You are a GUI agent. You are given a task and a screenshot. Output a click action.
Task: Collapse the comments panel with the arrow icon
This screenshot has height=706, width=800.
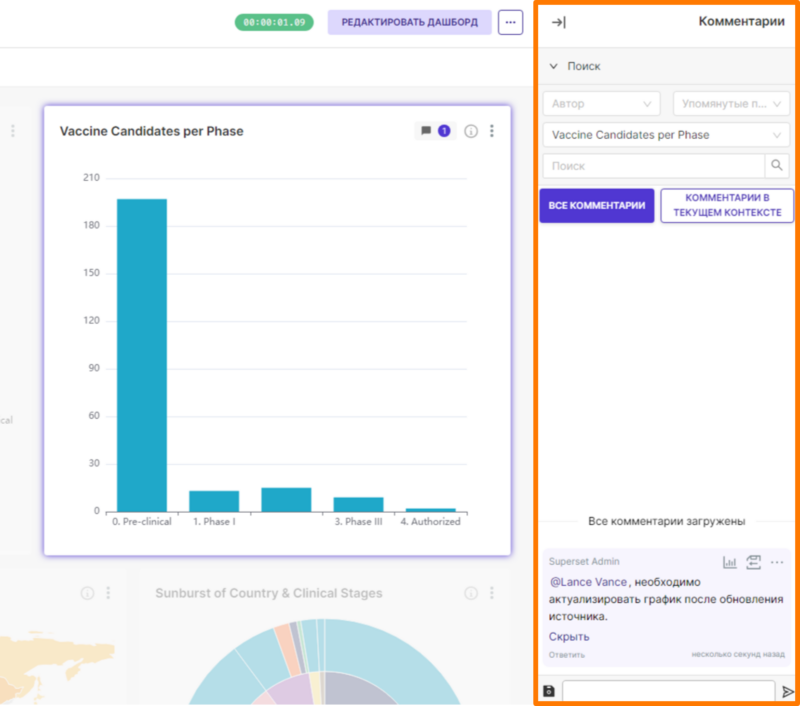(x=559, y=22)
